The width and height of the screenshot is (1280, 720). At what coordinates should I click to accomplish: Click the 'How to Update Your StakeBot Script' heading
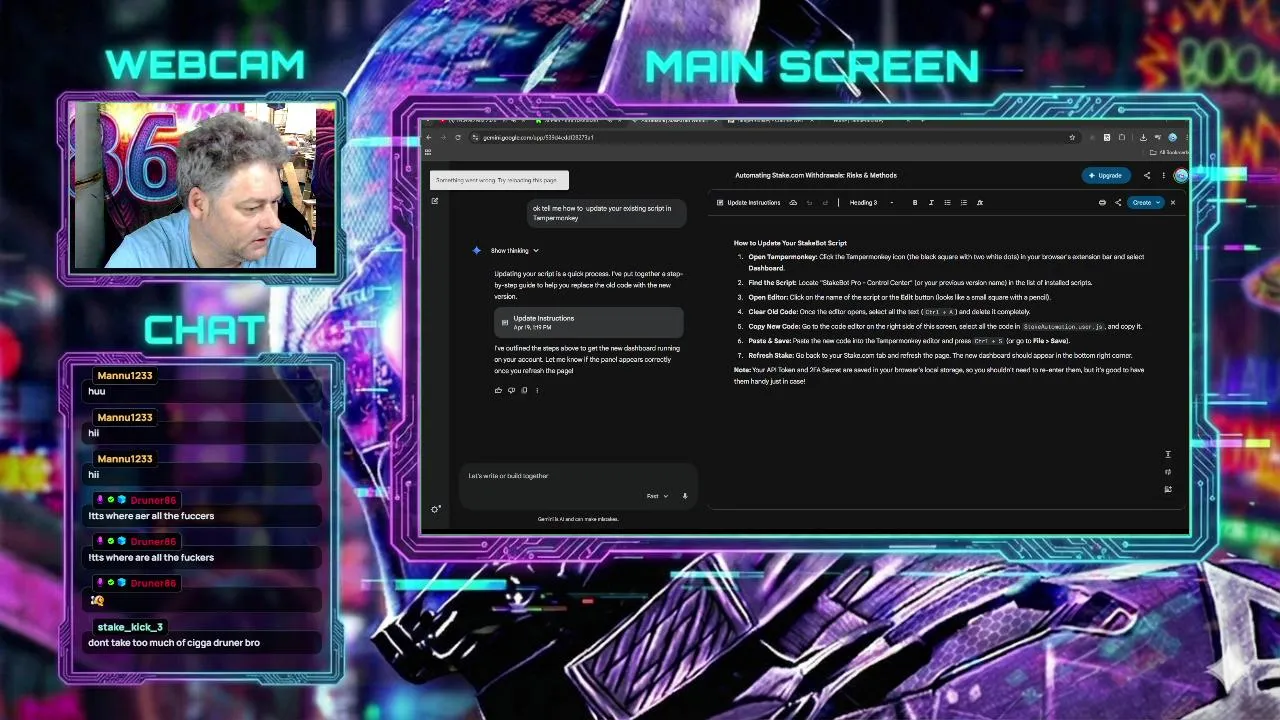pyautogui.click(x=790, y=243)
